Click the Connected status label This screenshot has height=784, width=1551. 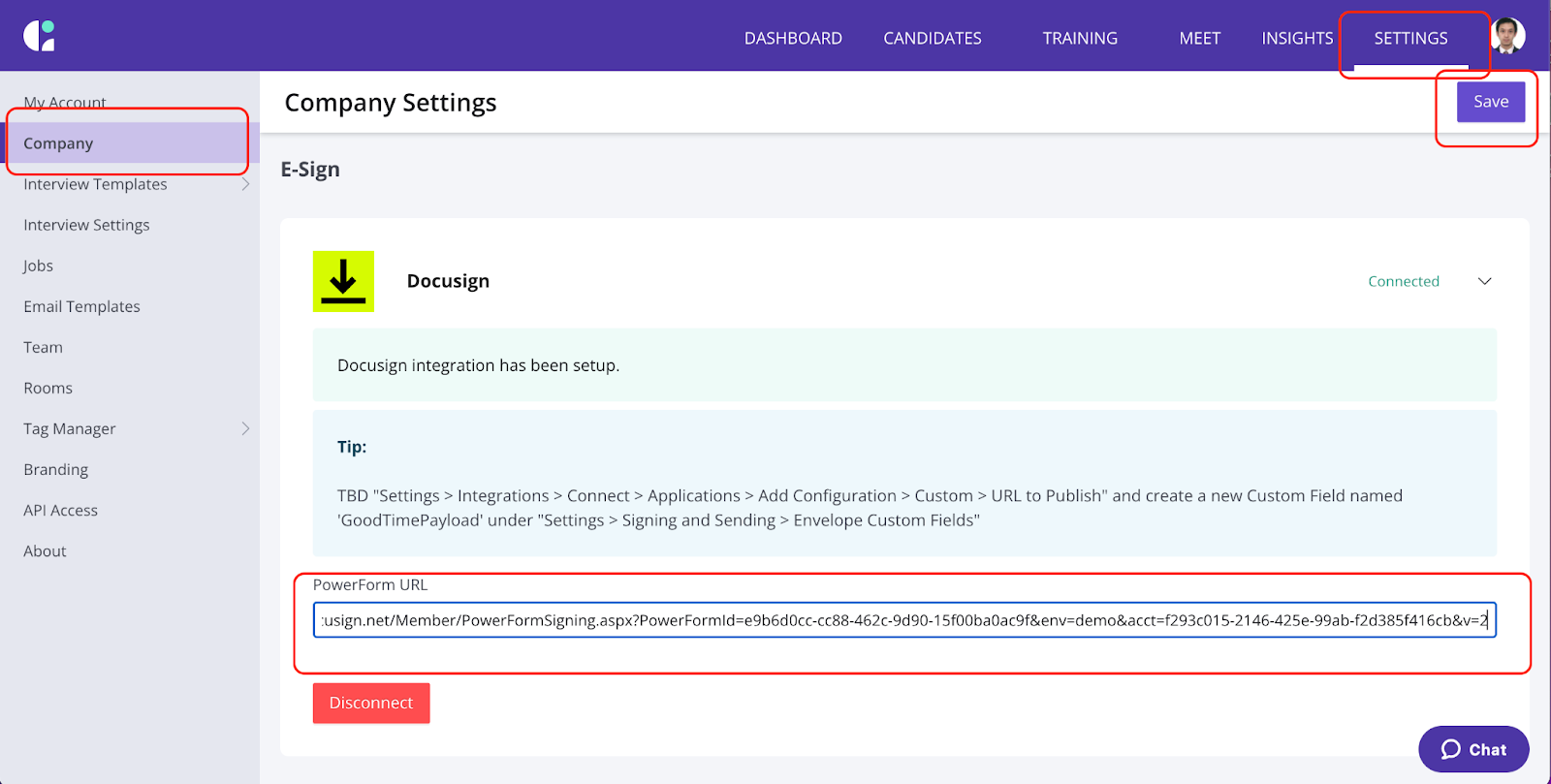coord(1403,281)
